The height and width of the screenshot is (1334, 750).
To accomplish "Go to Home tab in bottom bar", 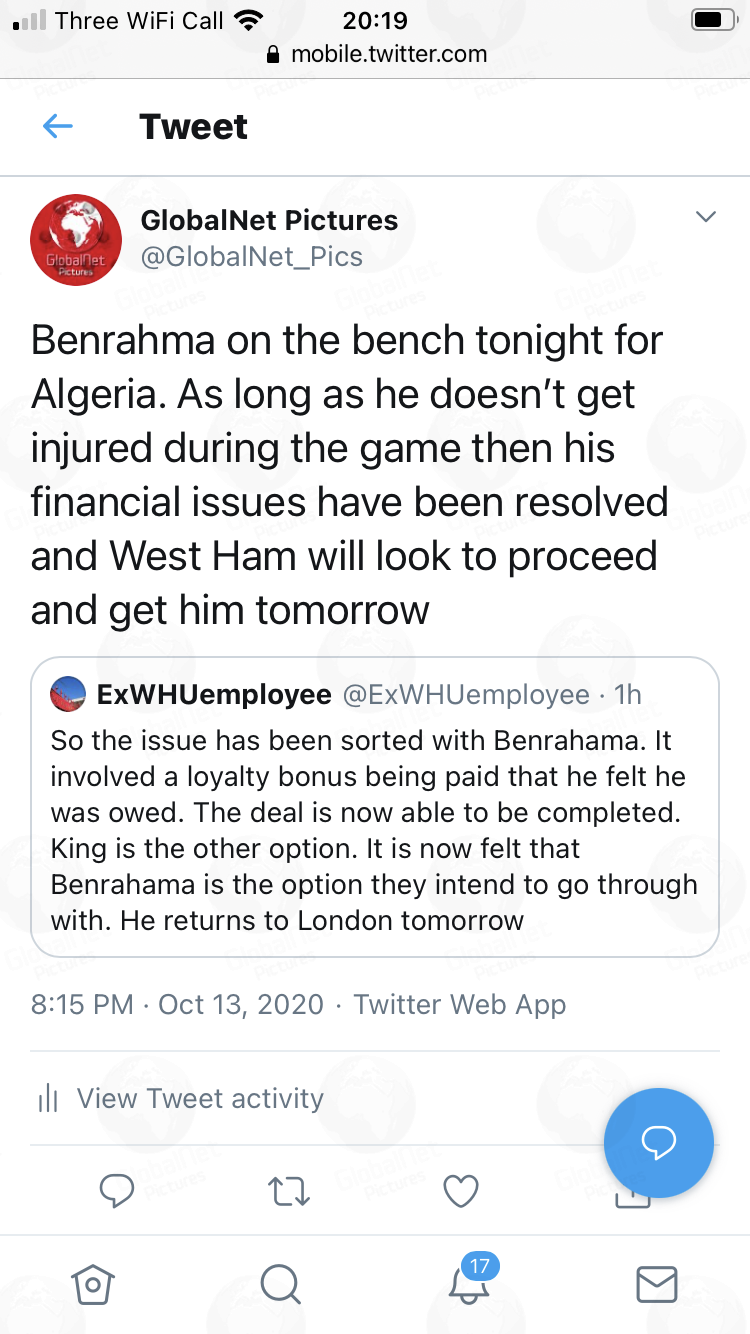I will [93, 1284].
